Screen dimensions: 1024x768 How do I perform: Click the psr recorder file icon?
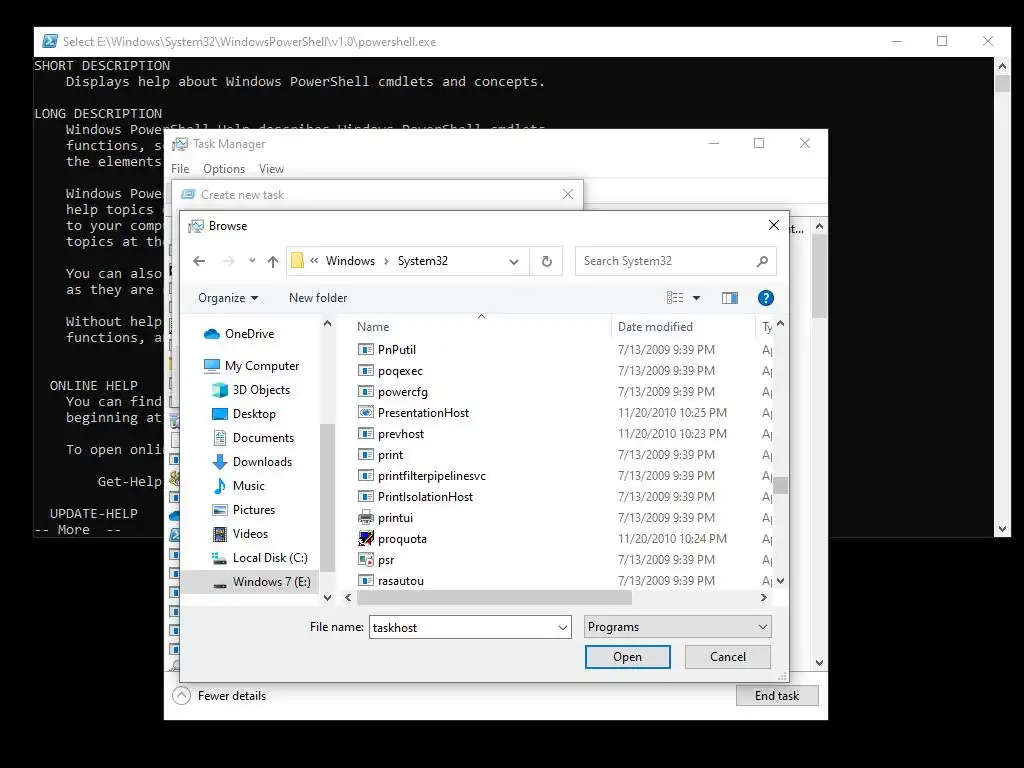[366, 560]
